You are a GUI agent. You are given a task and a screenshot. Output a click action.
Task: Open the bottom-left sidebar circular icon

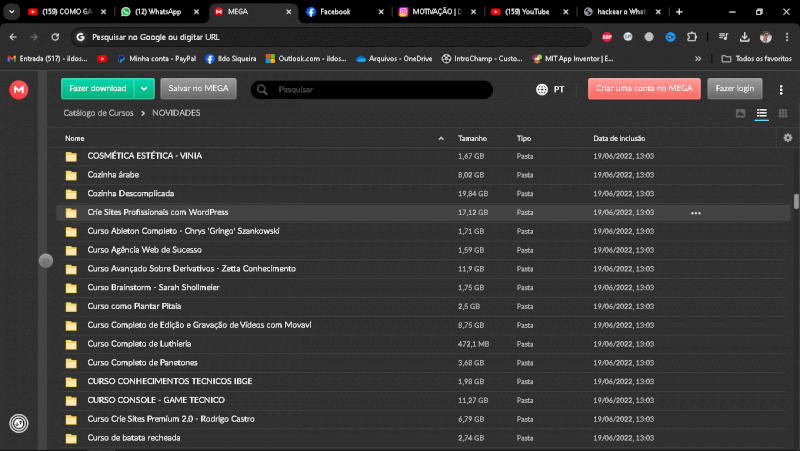[19, 423]
